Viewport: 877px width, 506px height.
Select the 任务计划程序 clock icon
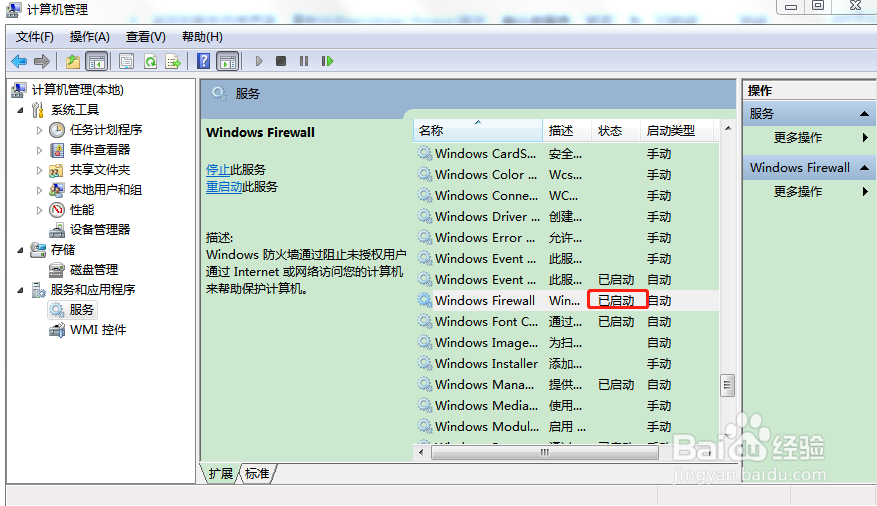[x=57, y=130]
